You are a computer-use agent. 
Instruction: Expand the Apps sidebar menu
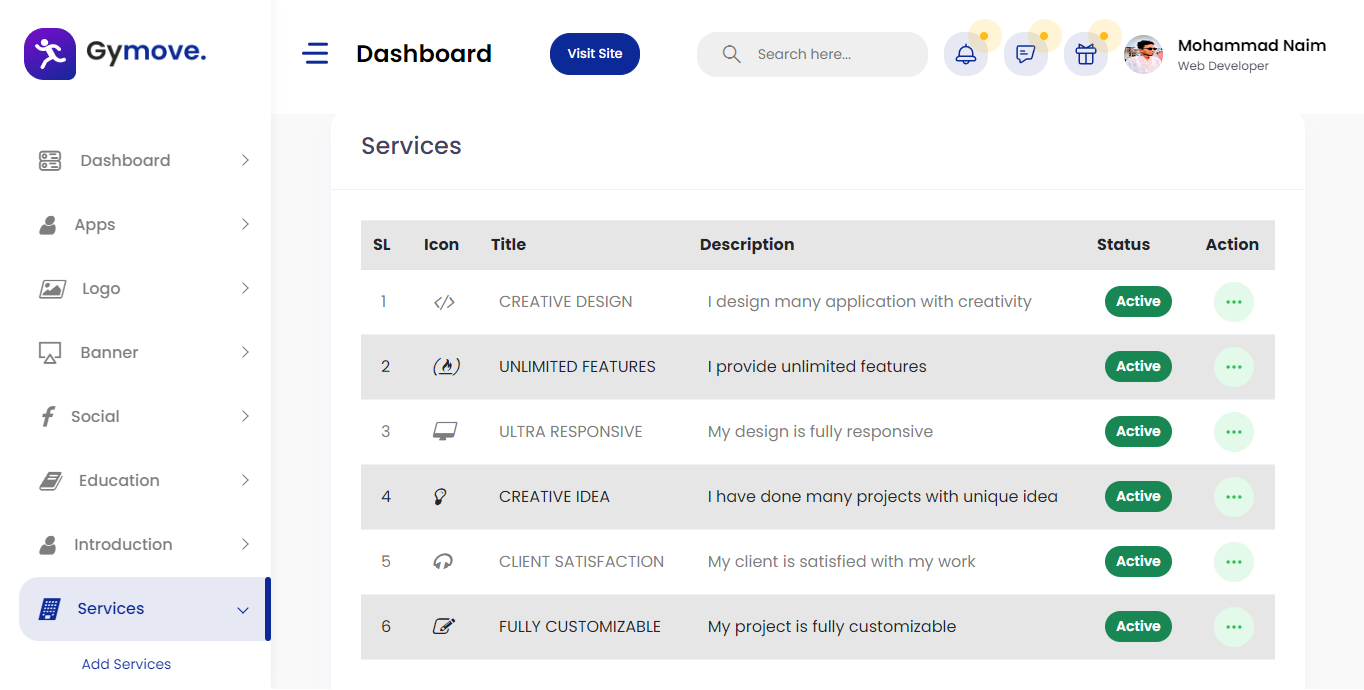96,224
